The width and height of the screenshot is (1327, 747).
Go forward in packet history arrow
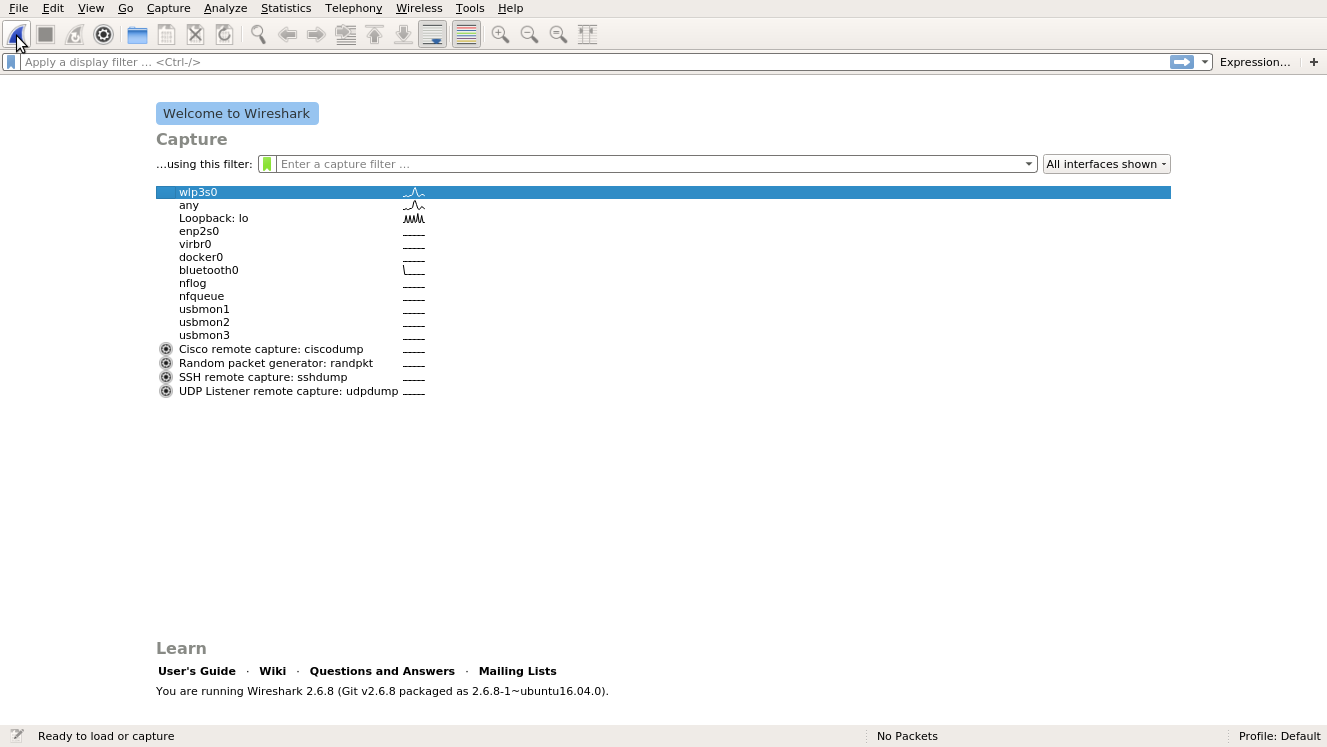(x=316, y=34)
